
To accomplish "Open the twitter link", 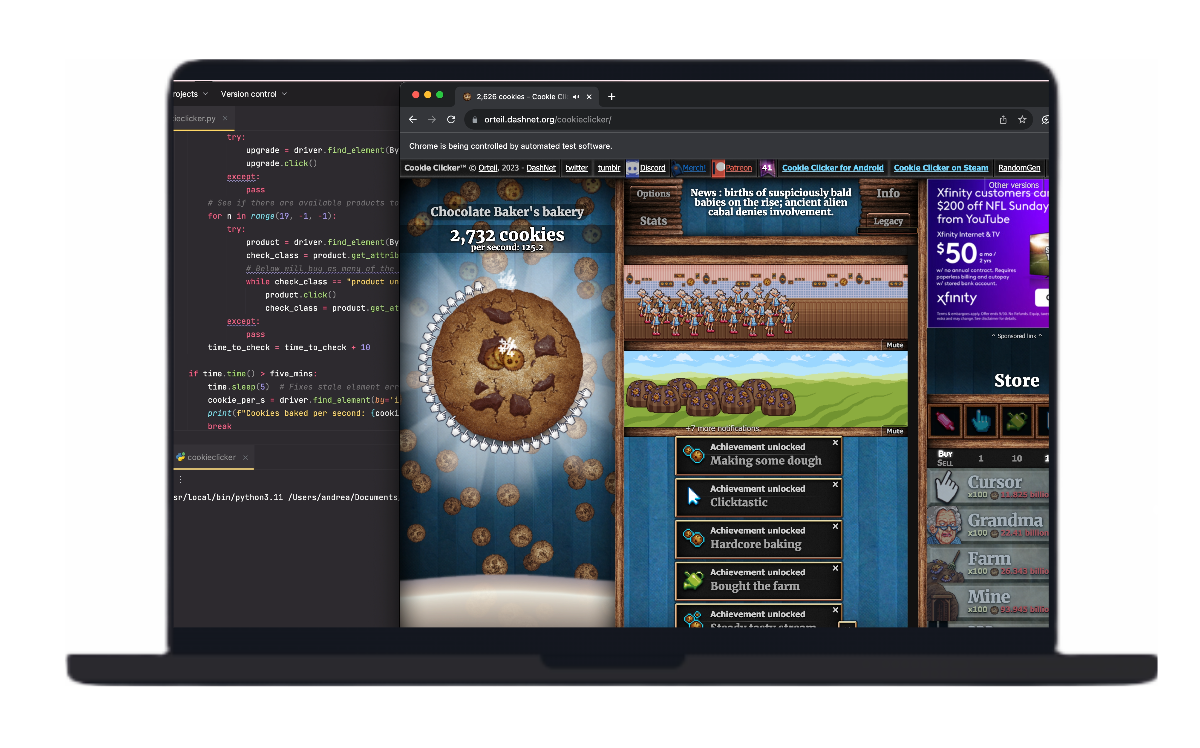I will (577, 168).
